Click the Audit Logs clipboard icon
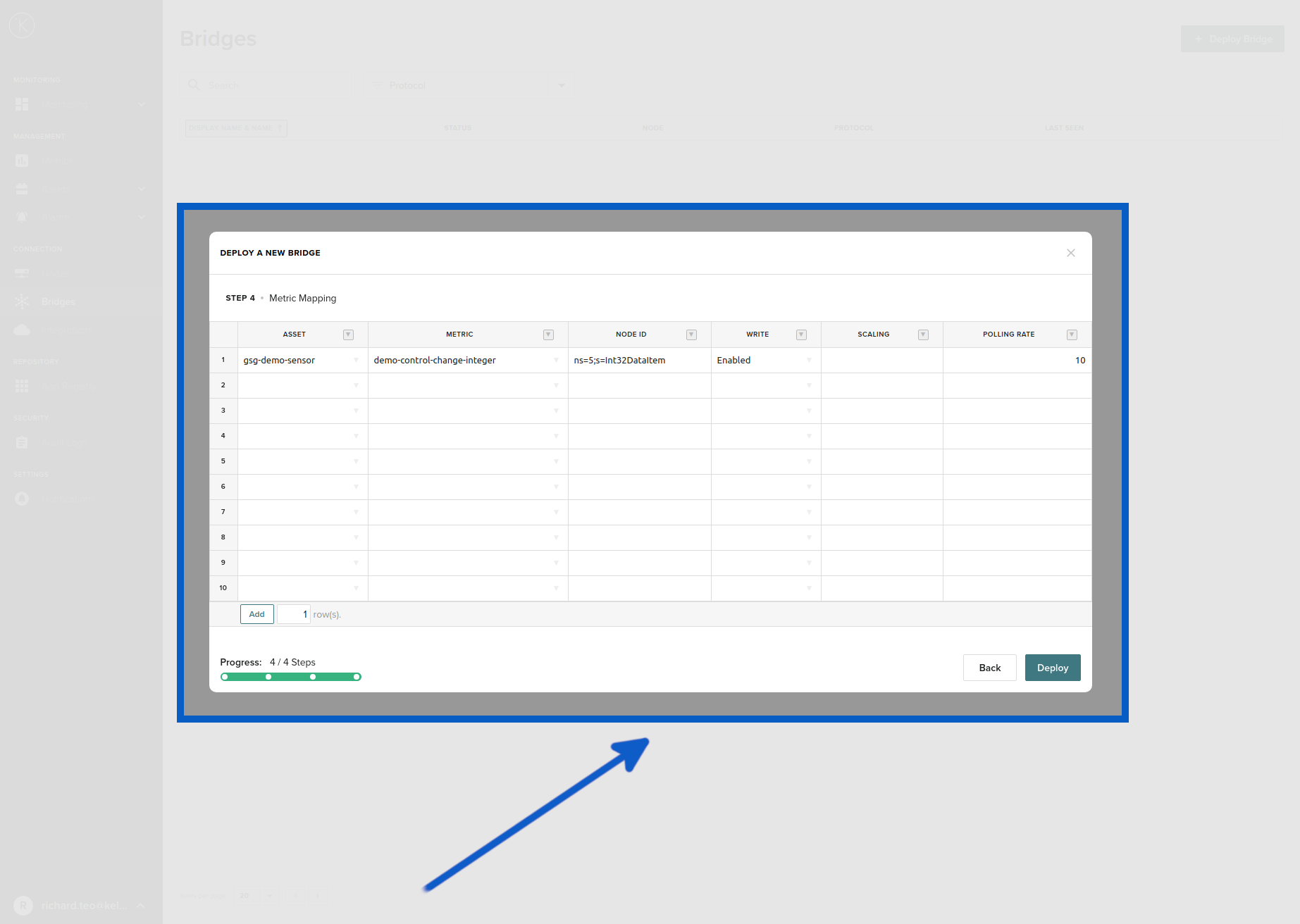This screenshot has width=1300, height=924. coord(22,442)
